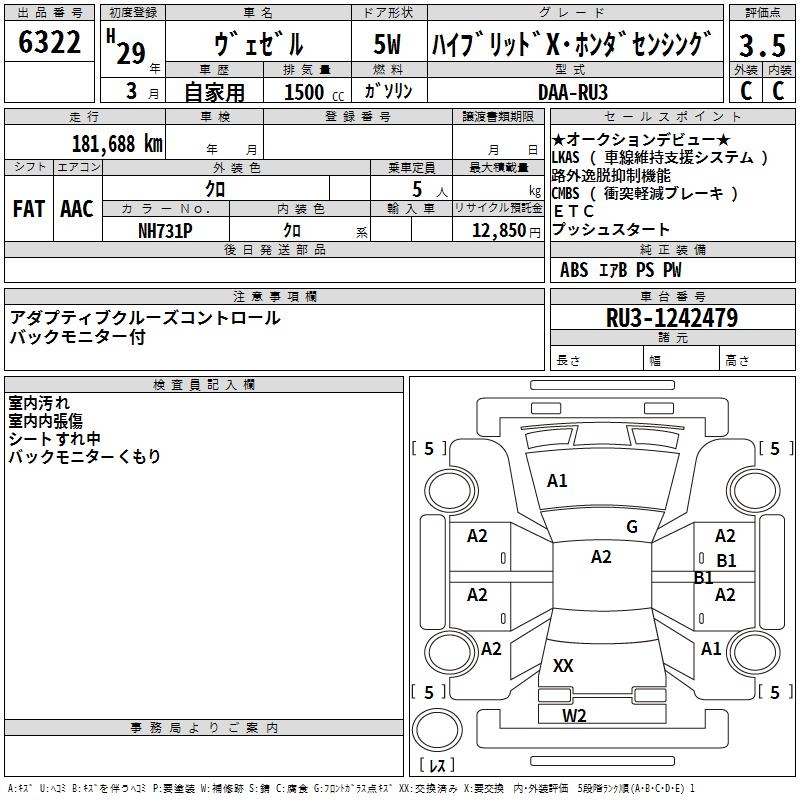
Task: Click the lot number 6322
Action: coord(49,42)
